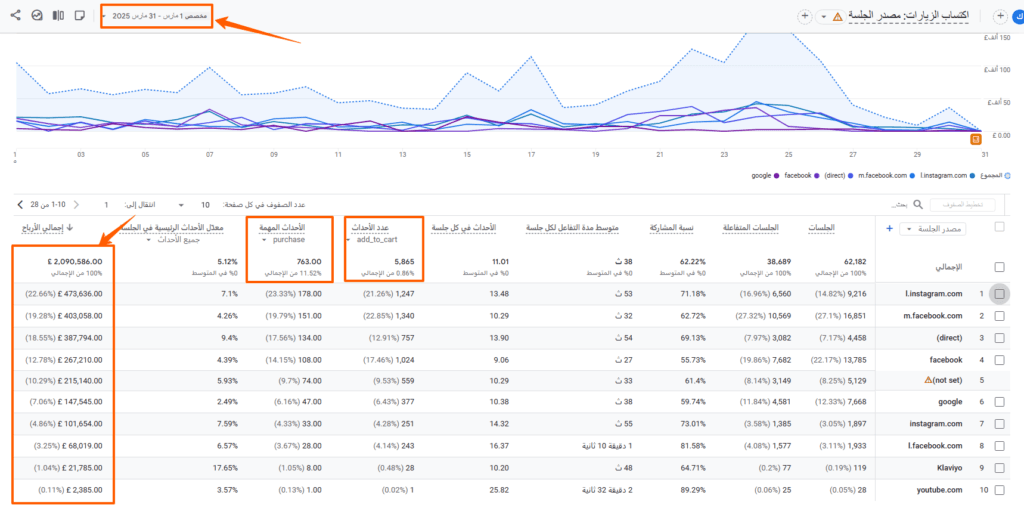This screenshot has height=511, width=1024.
Task: Click the orange annotation marker on chart
Action: point(976,139)
